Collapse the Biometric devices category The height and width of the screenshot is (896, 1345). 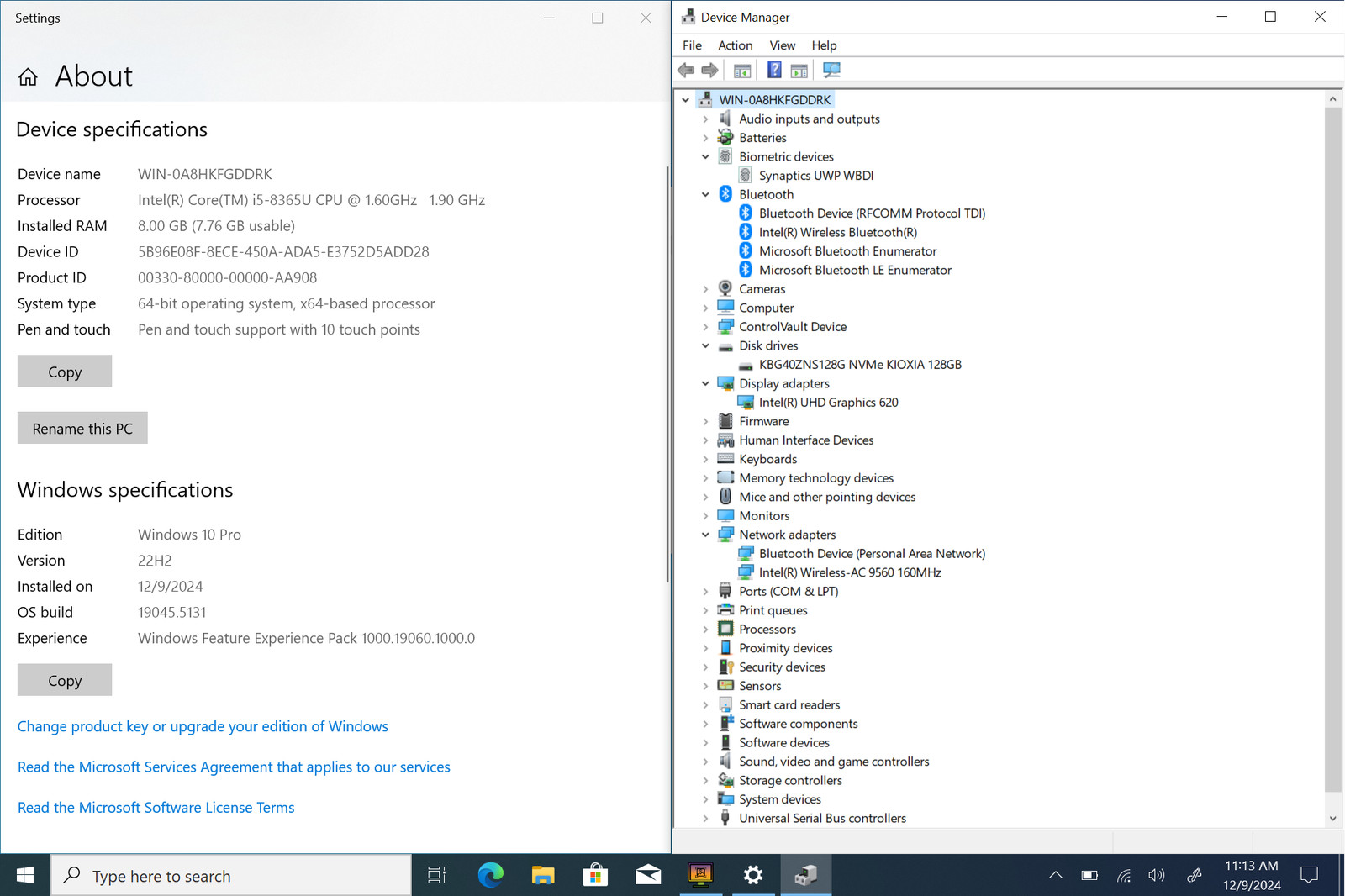(706, 157)
